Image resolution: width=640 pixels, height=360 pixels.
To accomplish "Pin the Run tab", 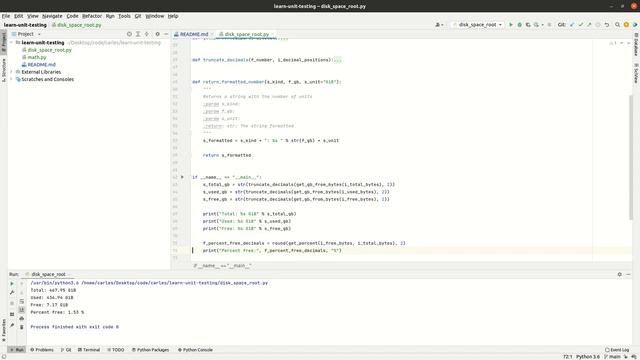I will tap(12, 325).
